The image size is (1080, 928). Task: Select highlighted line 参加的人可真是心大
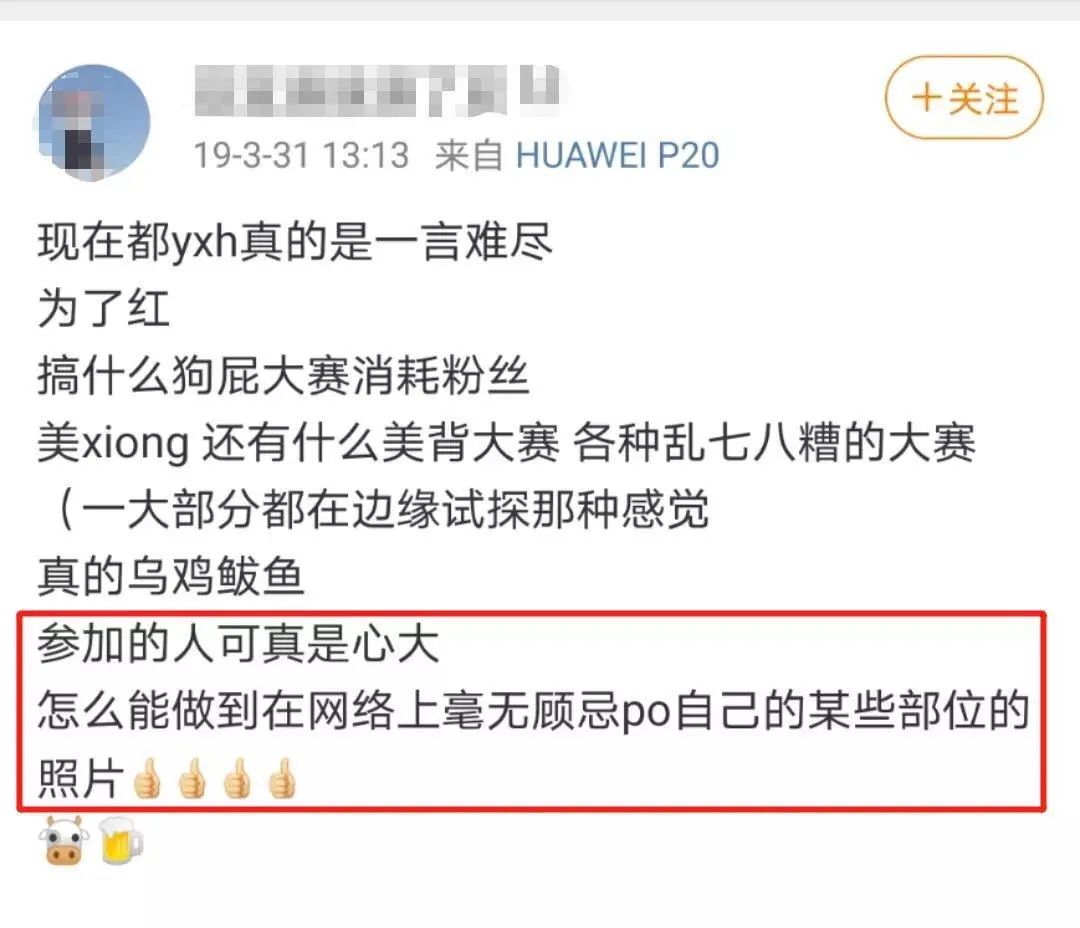[238, 643]
